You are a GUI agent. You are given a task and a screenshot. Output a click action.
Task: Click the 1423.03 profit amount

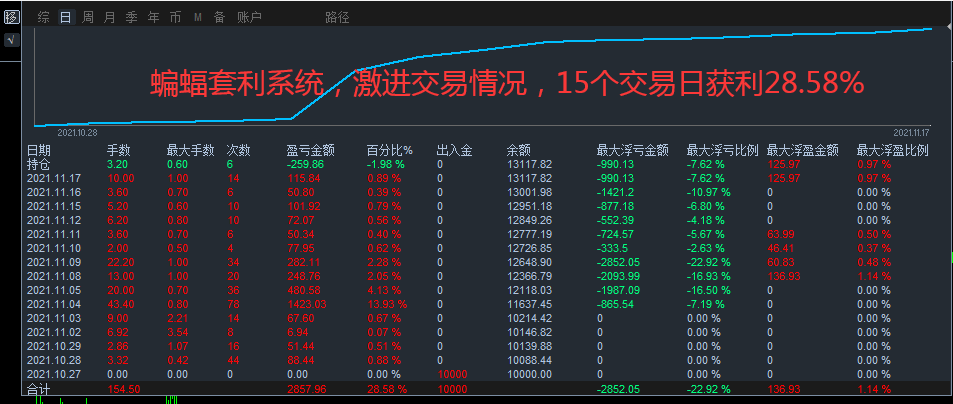pos(304,304)
